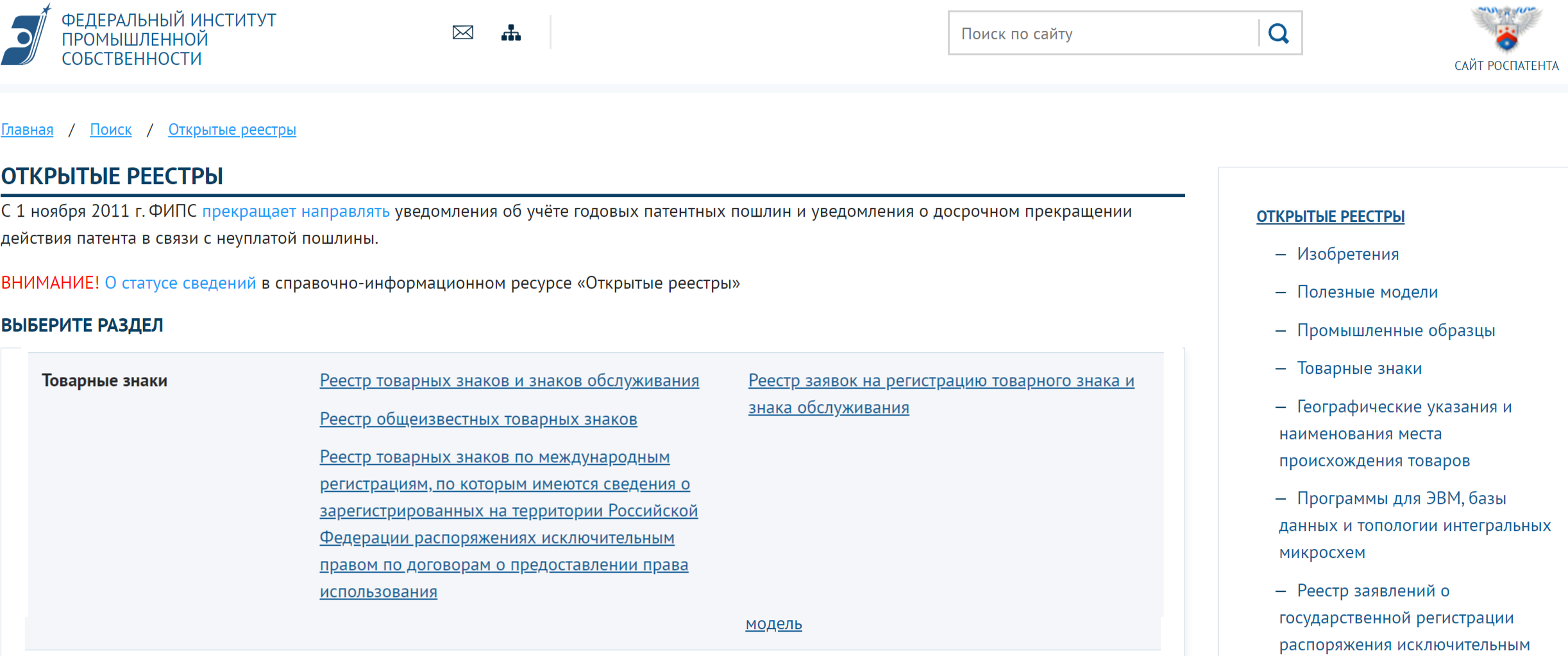Click the 'модель' link
Screen dimensions: 1568x656
[773, 623]
